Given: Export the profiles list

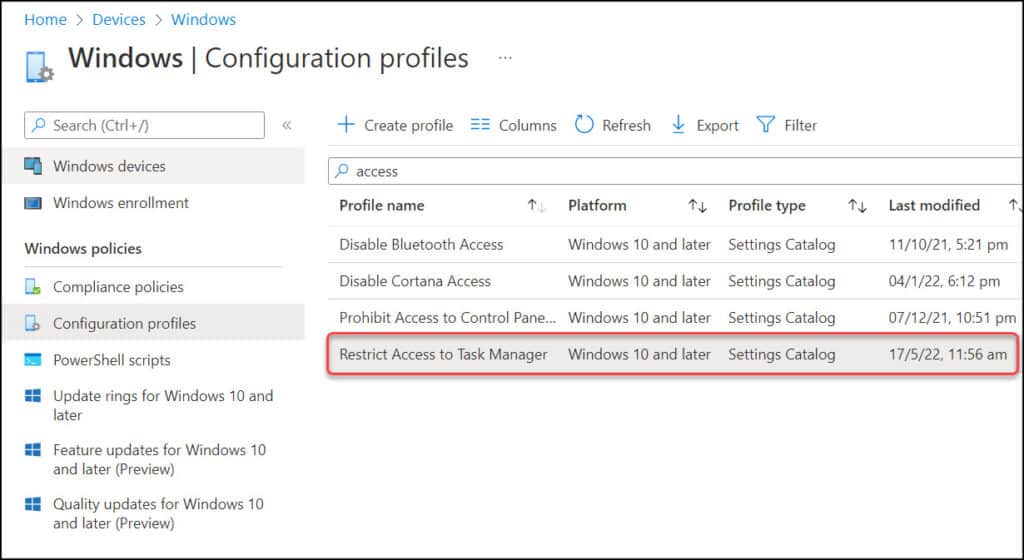Looking at the screenshot, I should pos(705,125).
